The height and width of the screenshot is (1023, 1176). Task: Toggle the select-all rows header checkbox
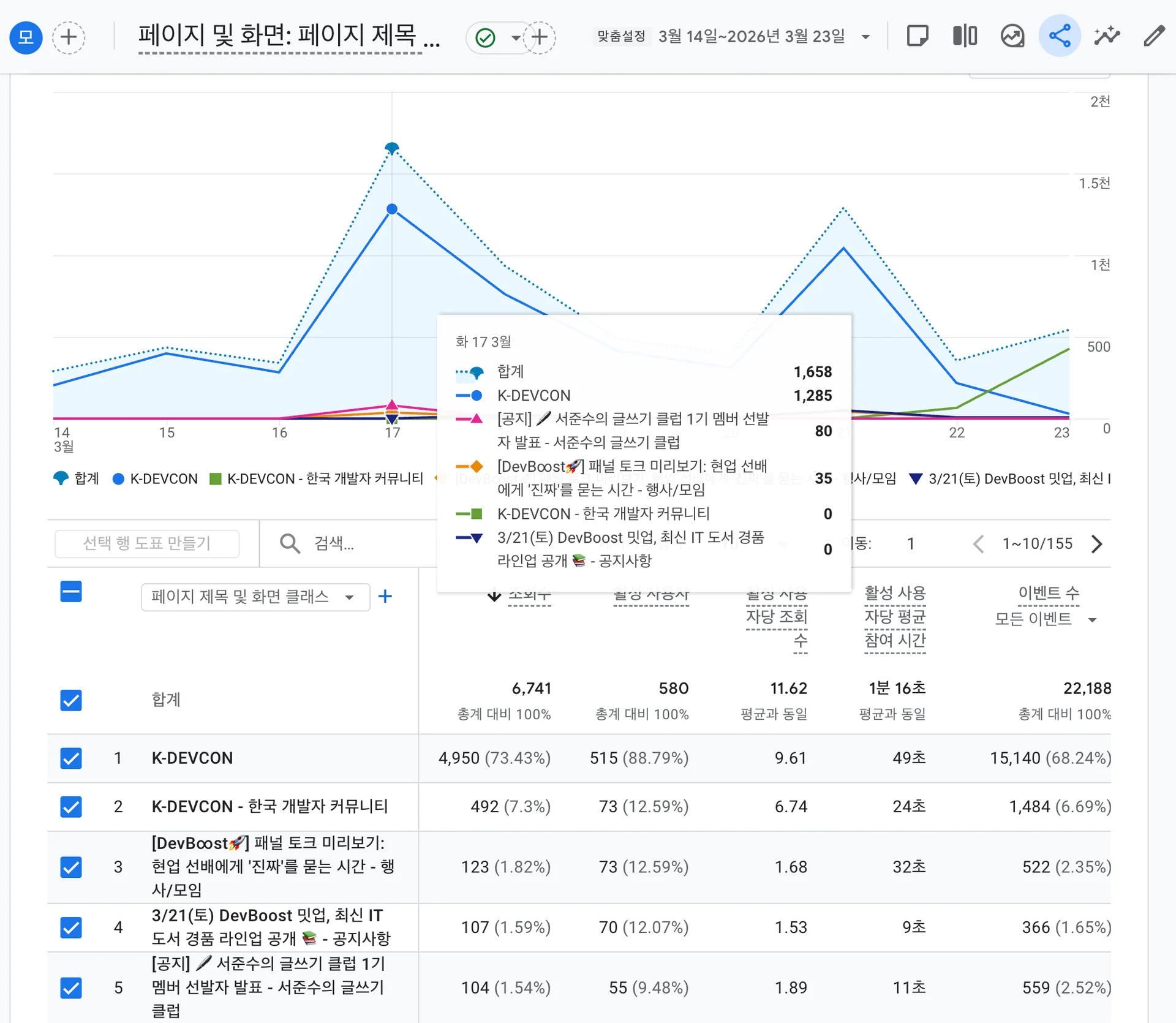71,592
